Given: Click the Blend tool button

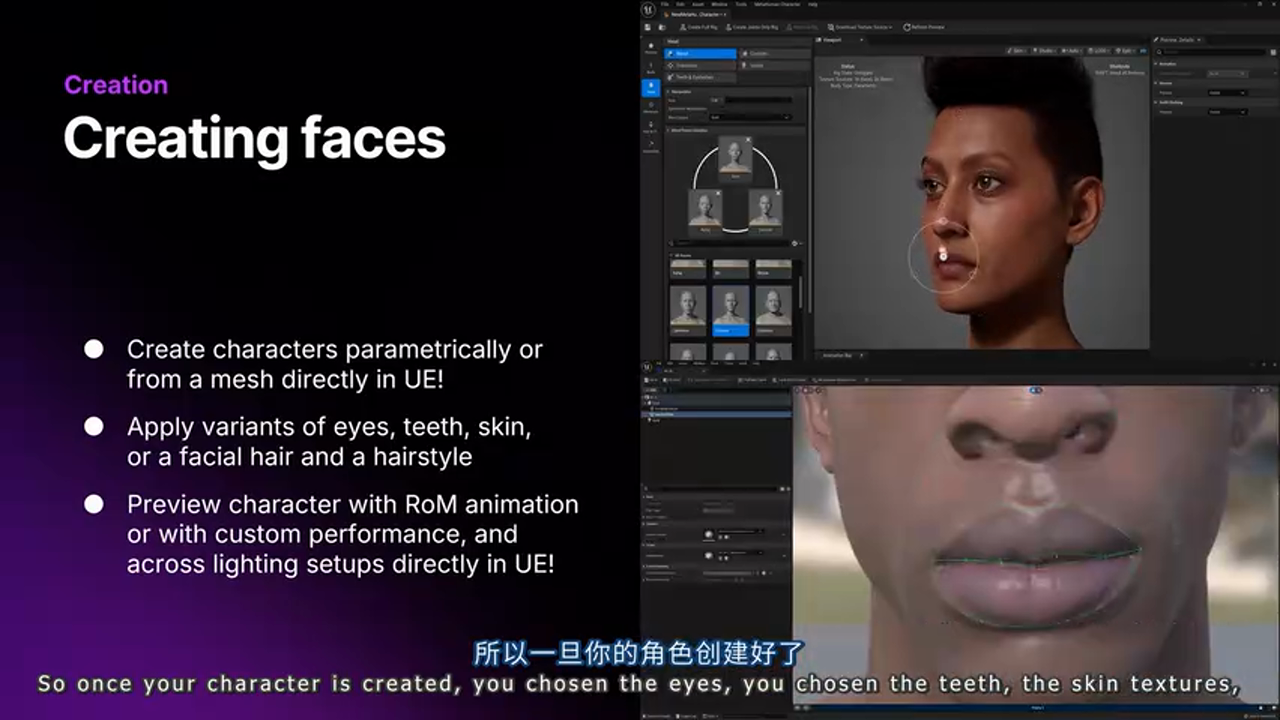Looking at the screenshot, I should coord(700,54).
